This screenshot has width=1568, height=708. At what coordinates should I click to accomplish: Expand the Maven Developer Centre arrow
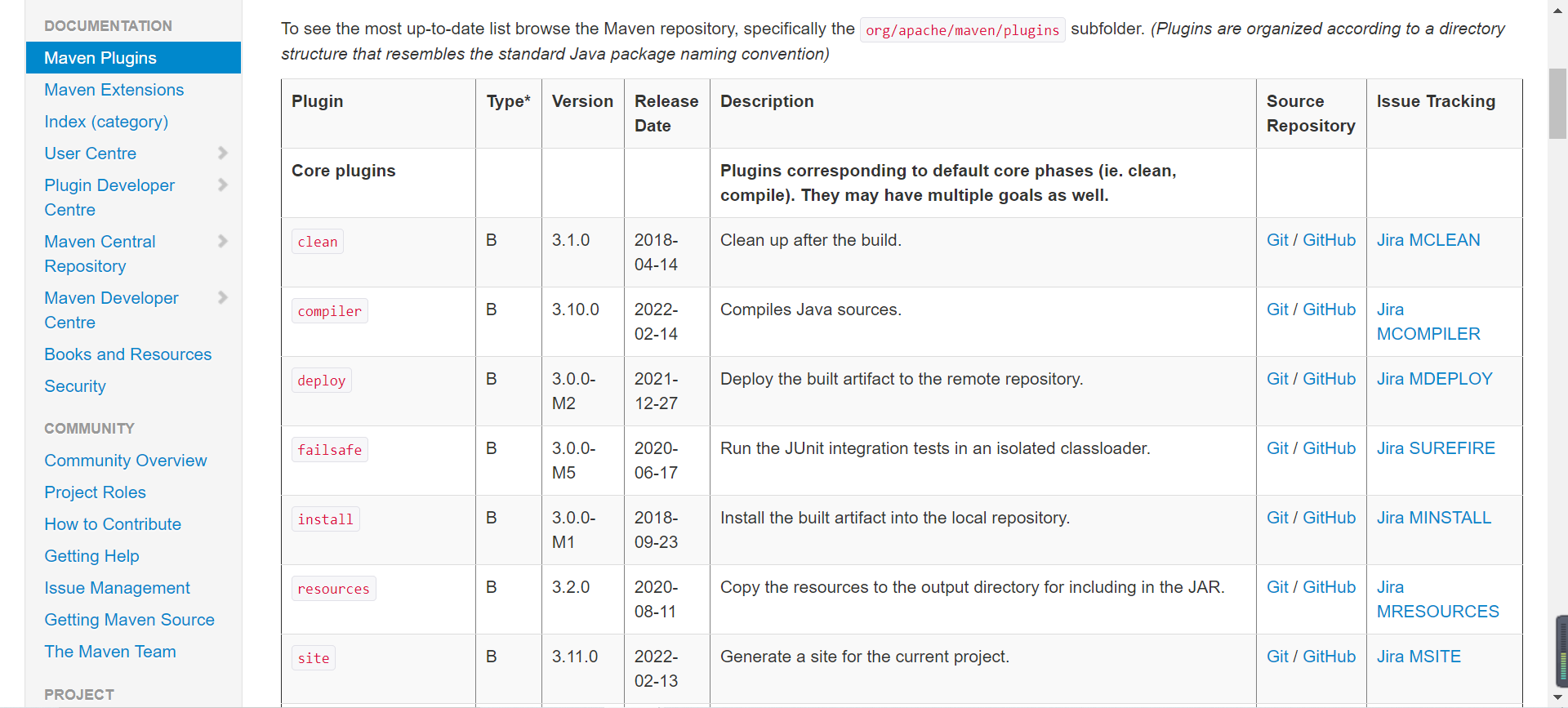[x=222, y=297]
